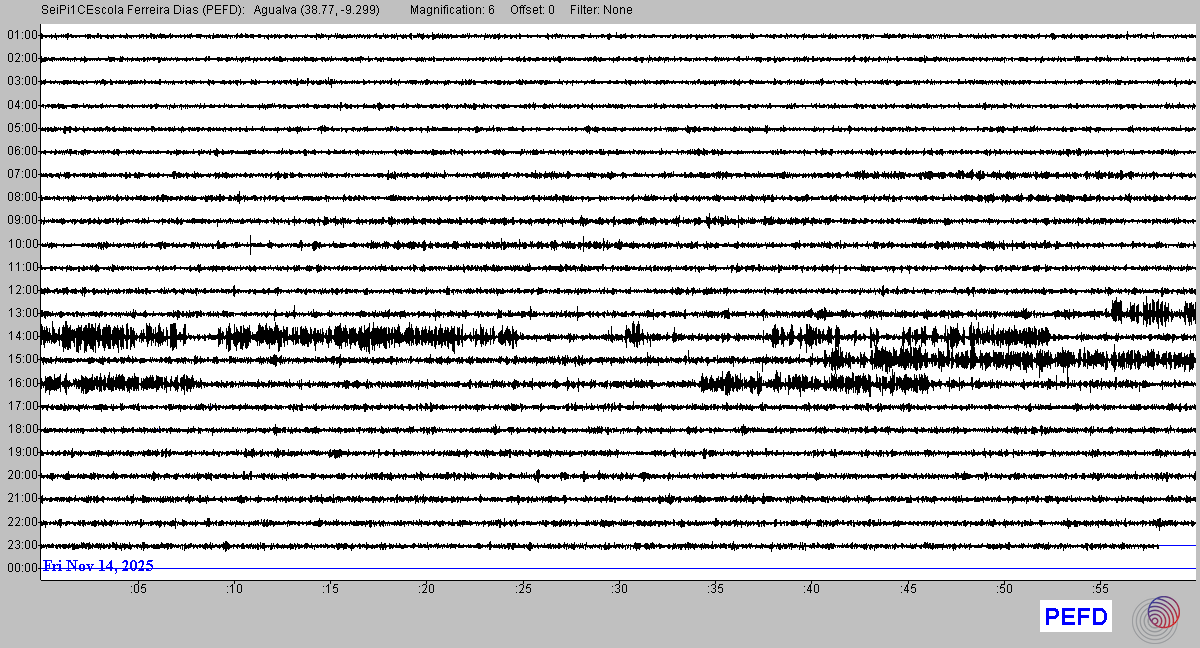Click the :05 minute axis tick label
The width and height of the screenshot is (1200, 648).
(x=138, y=590)
